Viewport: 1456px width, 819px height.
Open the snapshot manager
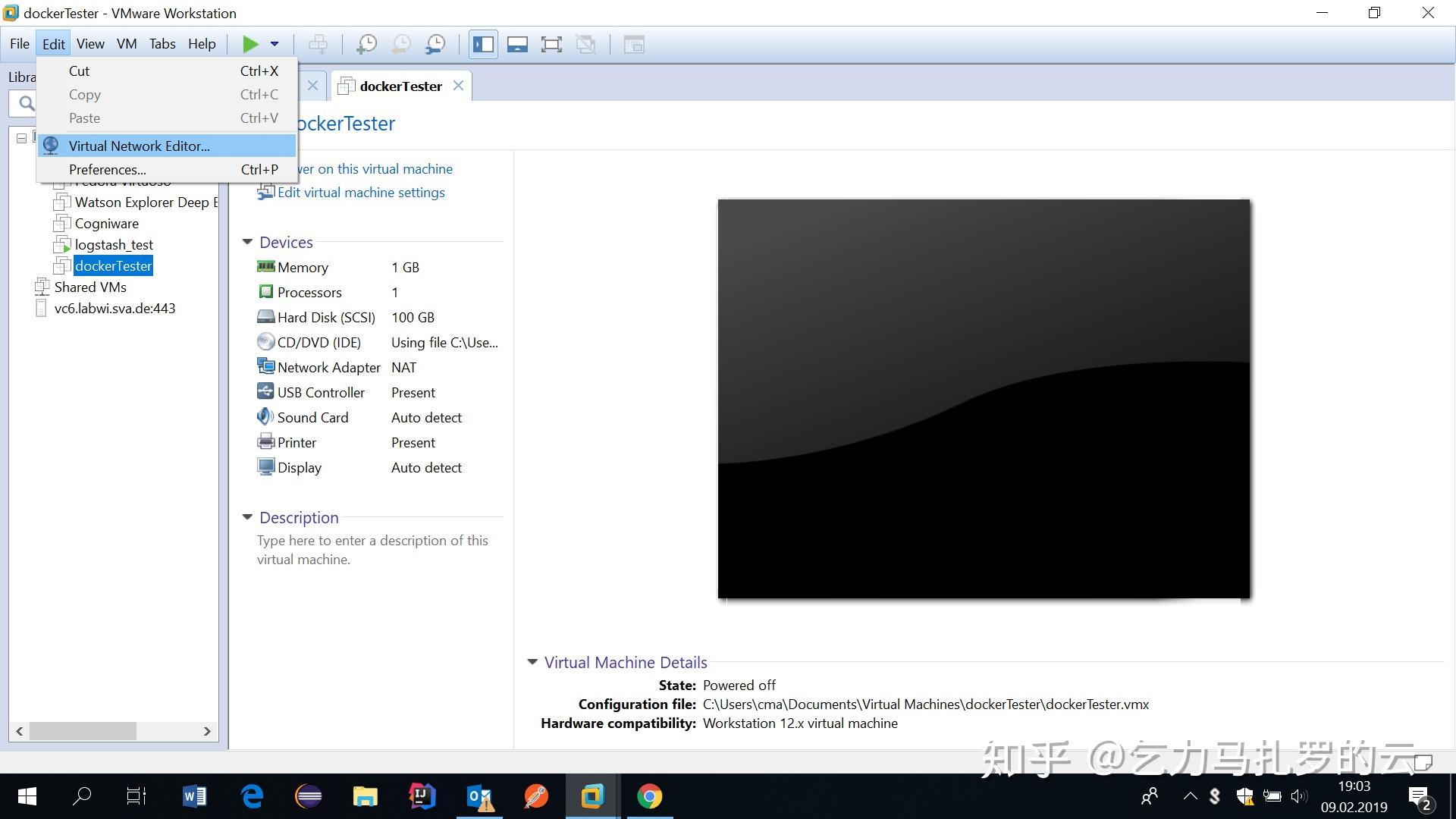(x=435, y=45)
